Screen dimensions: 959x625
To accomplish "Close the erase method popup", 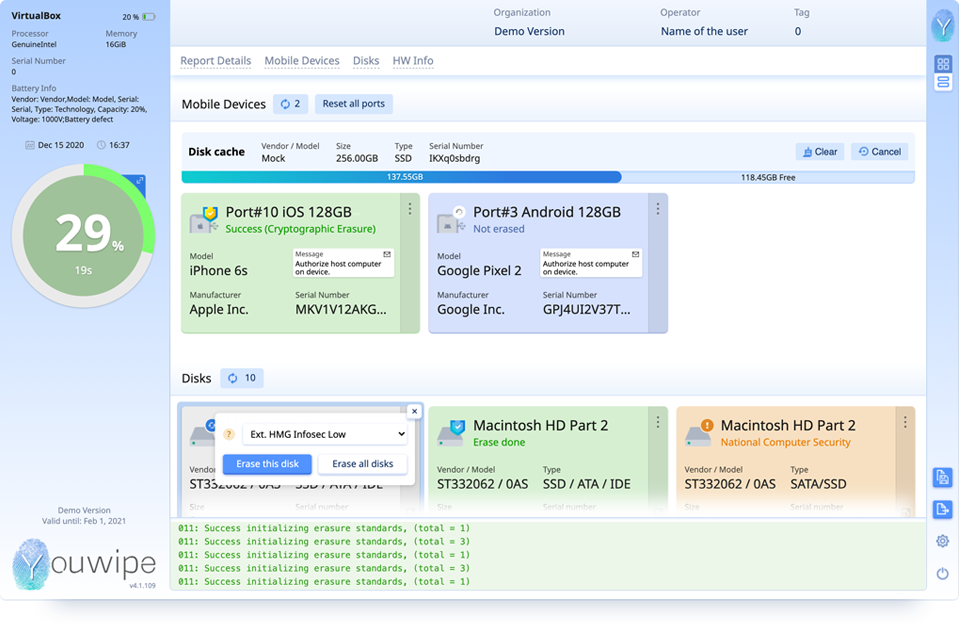I will tap(414, 411).
